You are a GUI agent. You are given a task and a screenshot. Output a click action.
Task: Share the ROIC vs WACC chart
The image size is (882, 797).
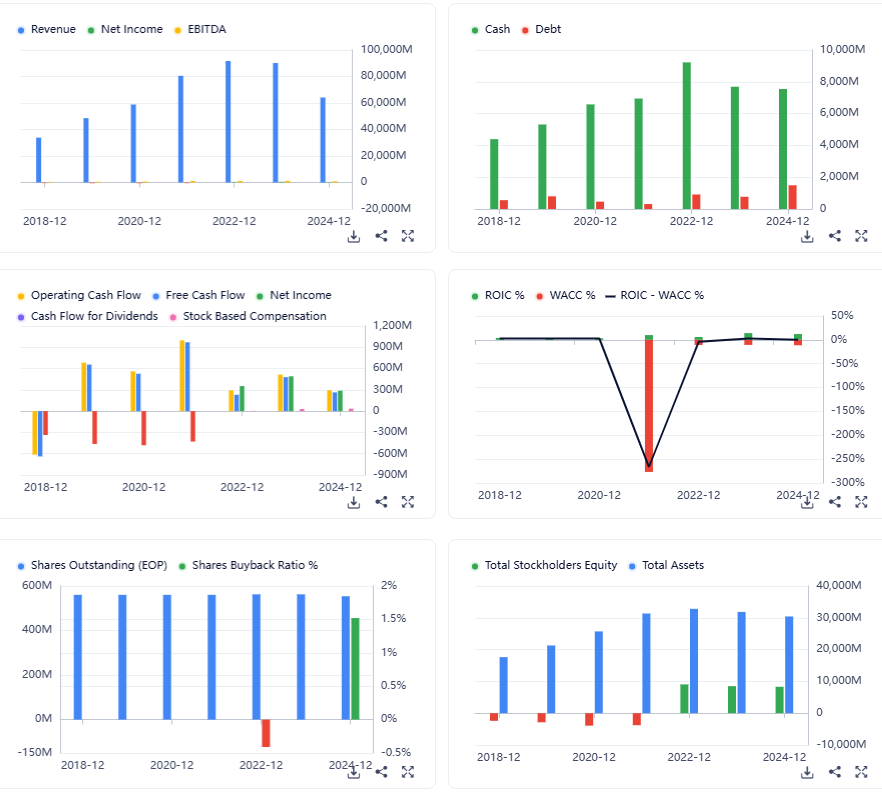point(835,502)
